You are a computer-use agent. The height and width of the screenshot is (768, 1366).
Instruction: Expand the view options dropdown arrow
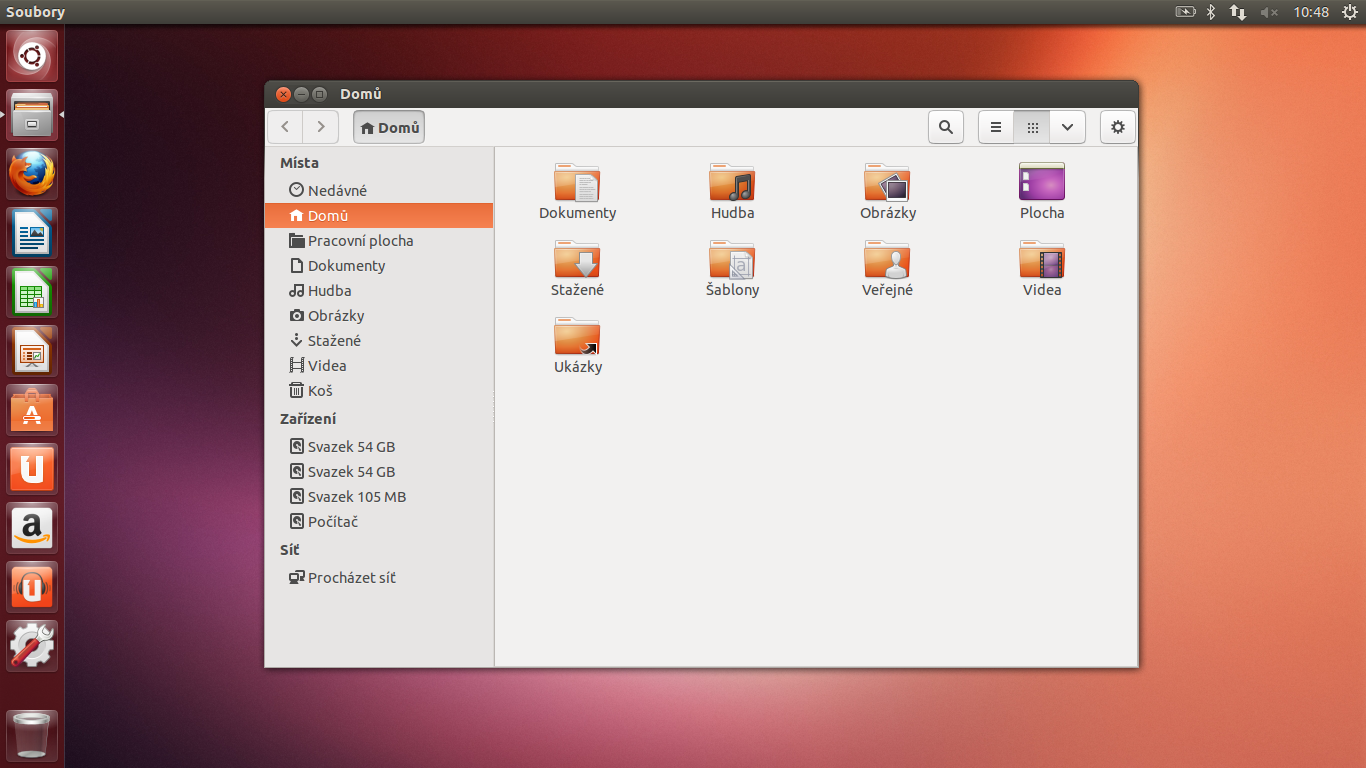click(x=1068, y=127)
